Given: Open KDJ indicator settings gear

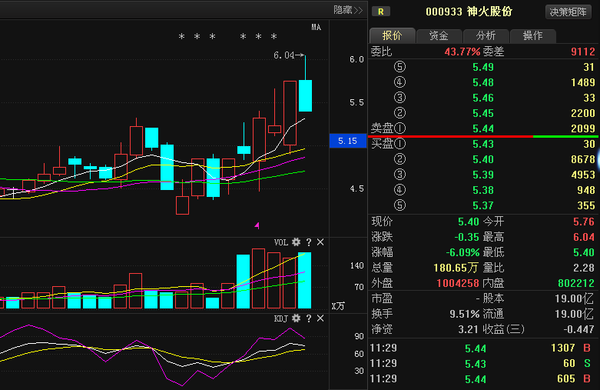Looking at the screenshot, I should [x=296, y=318].
